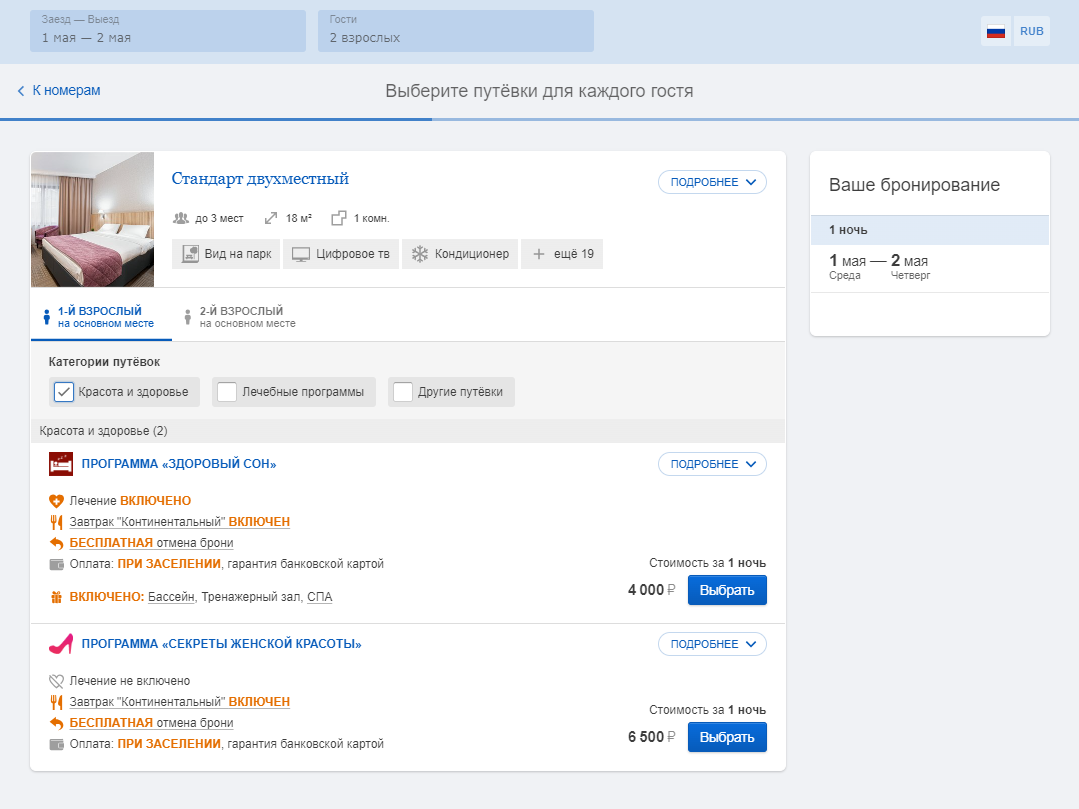Click the «Здоровый сон» bed program icon
The height and width of the screenshot is (809, 1079).
(61, 464)
